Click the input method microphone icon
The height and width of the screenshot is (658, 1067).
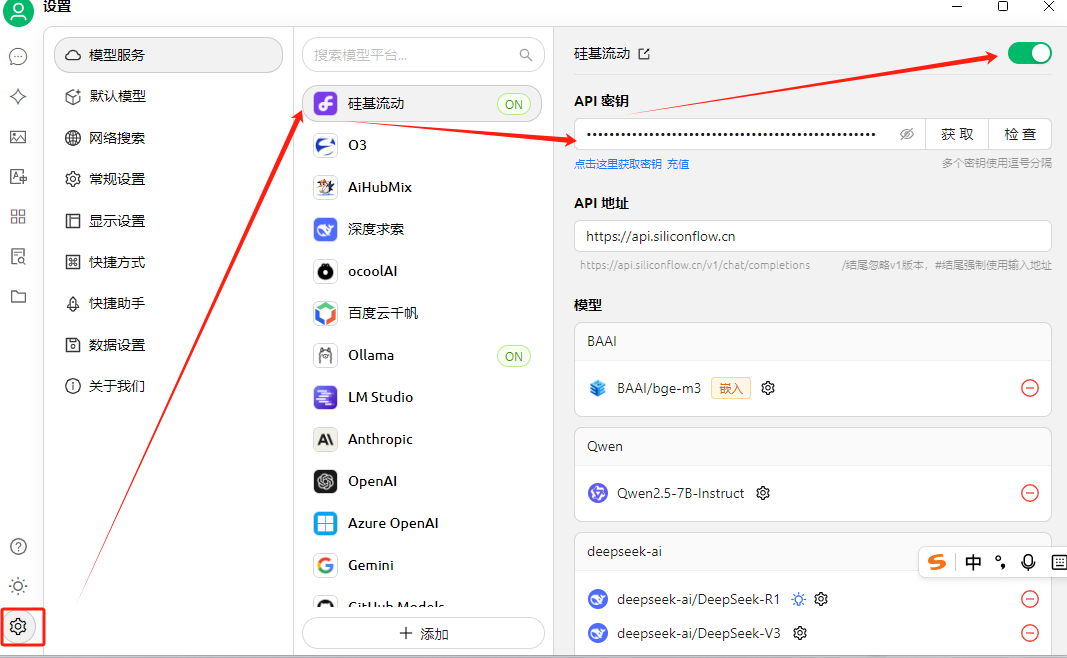pyautogui.click(x=1028, y=562)
